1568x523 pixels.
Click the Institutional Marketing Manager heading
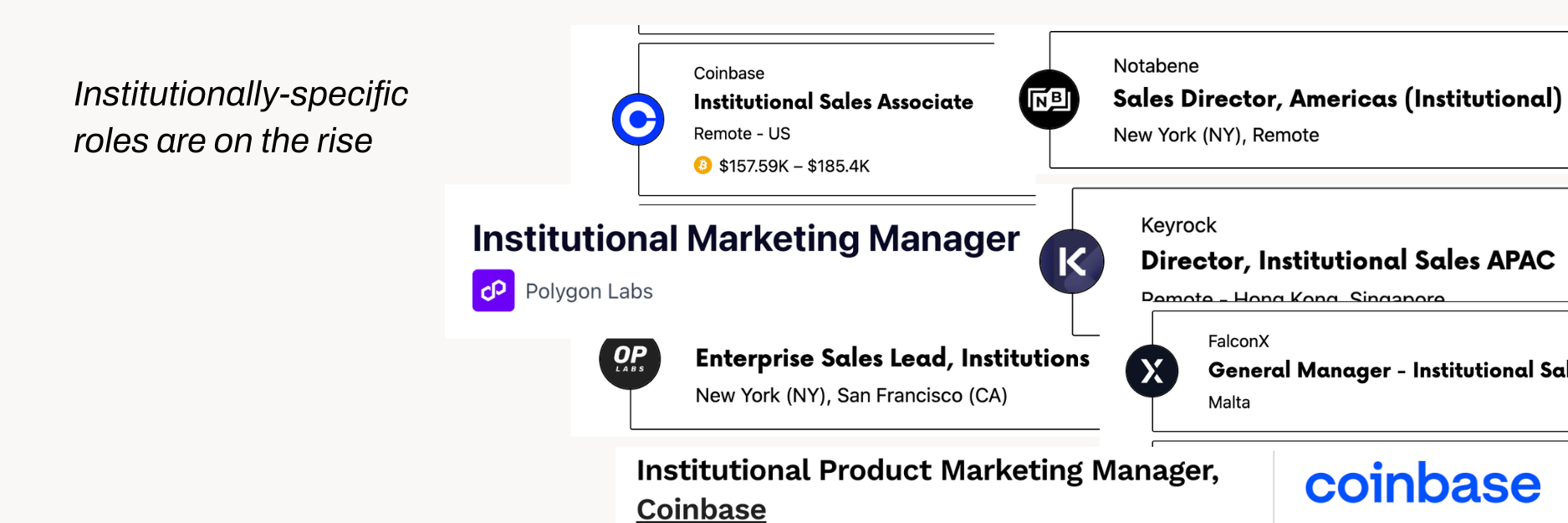tap(746, 238)
